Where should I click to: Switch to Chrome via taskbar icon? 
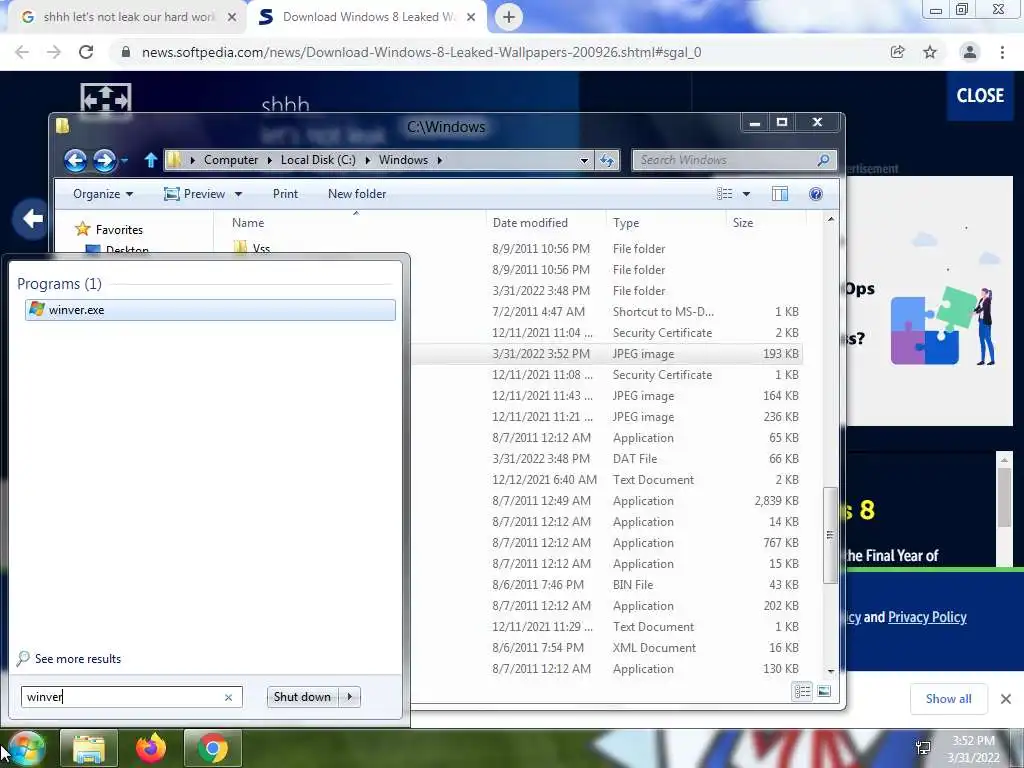pyautogui.click(x=212, y=748)
